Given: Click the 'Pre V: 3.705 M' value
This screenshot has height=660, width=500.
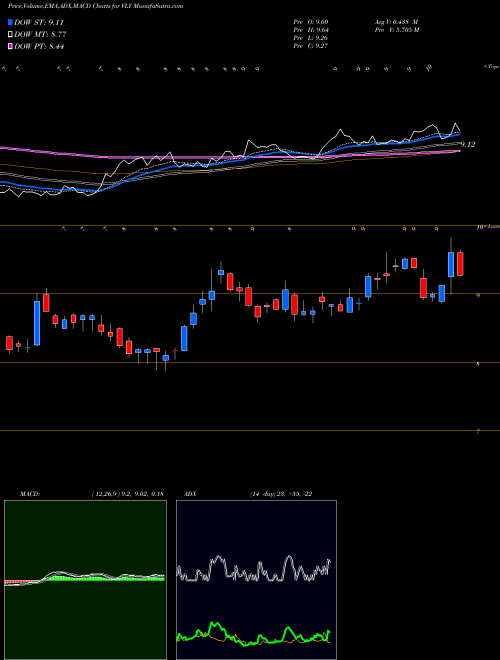Looking at the screenshot, I should pos(396,30).
